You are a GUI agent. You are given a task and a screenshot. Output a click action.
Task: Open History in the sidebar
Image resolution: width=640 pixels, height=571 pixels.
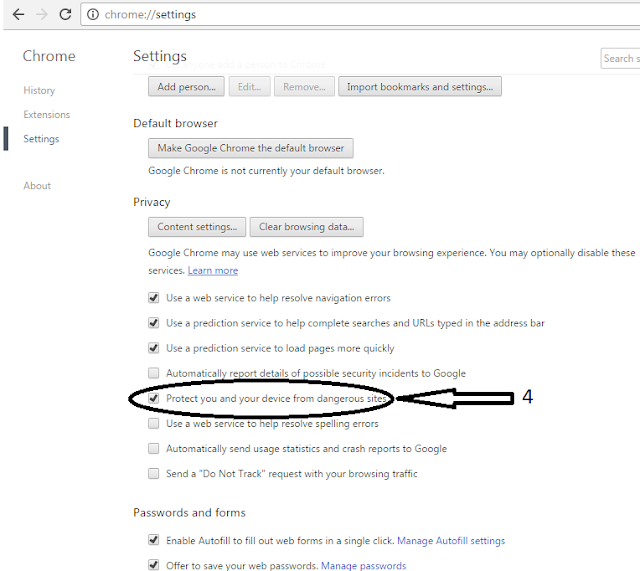pyautogui.click(x=39, y=90)
